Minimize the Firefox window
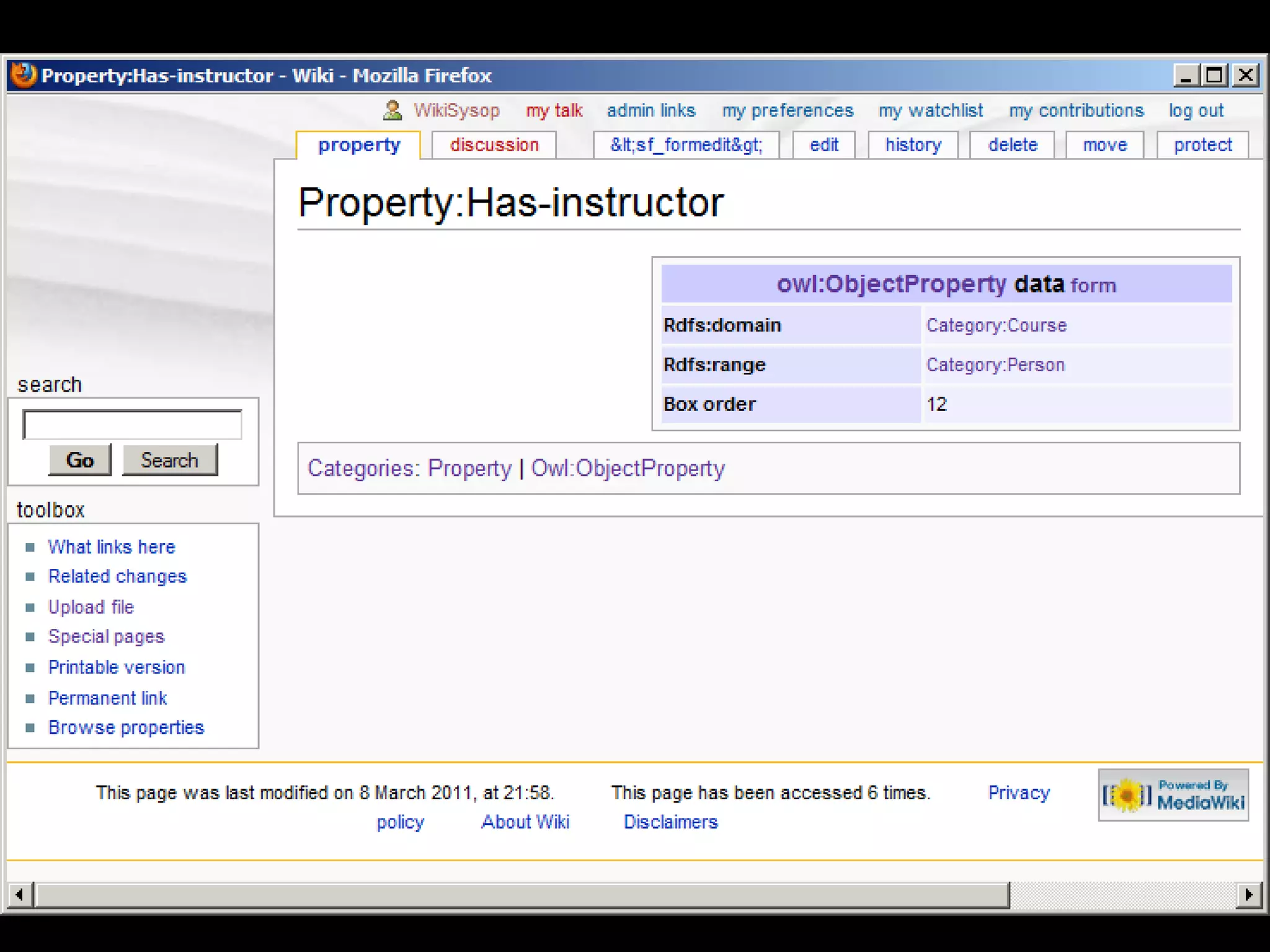 (x=1186, y=76)
